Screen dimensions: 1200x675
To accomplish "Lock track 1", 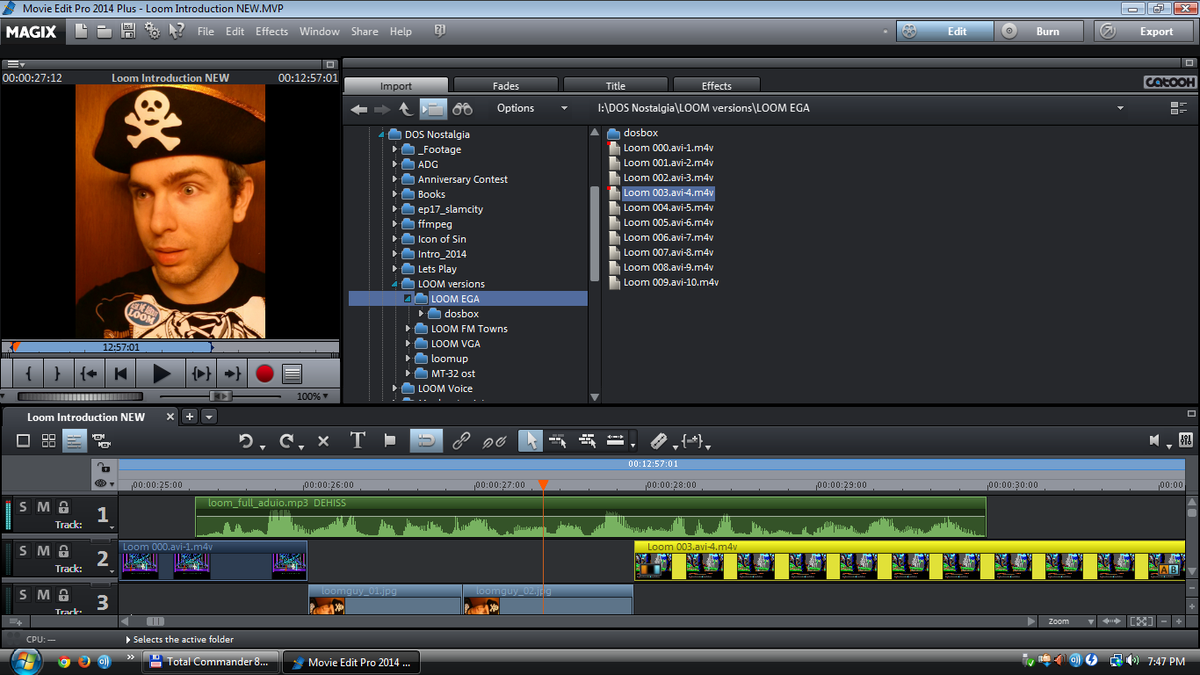I will point(63,507).
